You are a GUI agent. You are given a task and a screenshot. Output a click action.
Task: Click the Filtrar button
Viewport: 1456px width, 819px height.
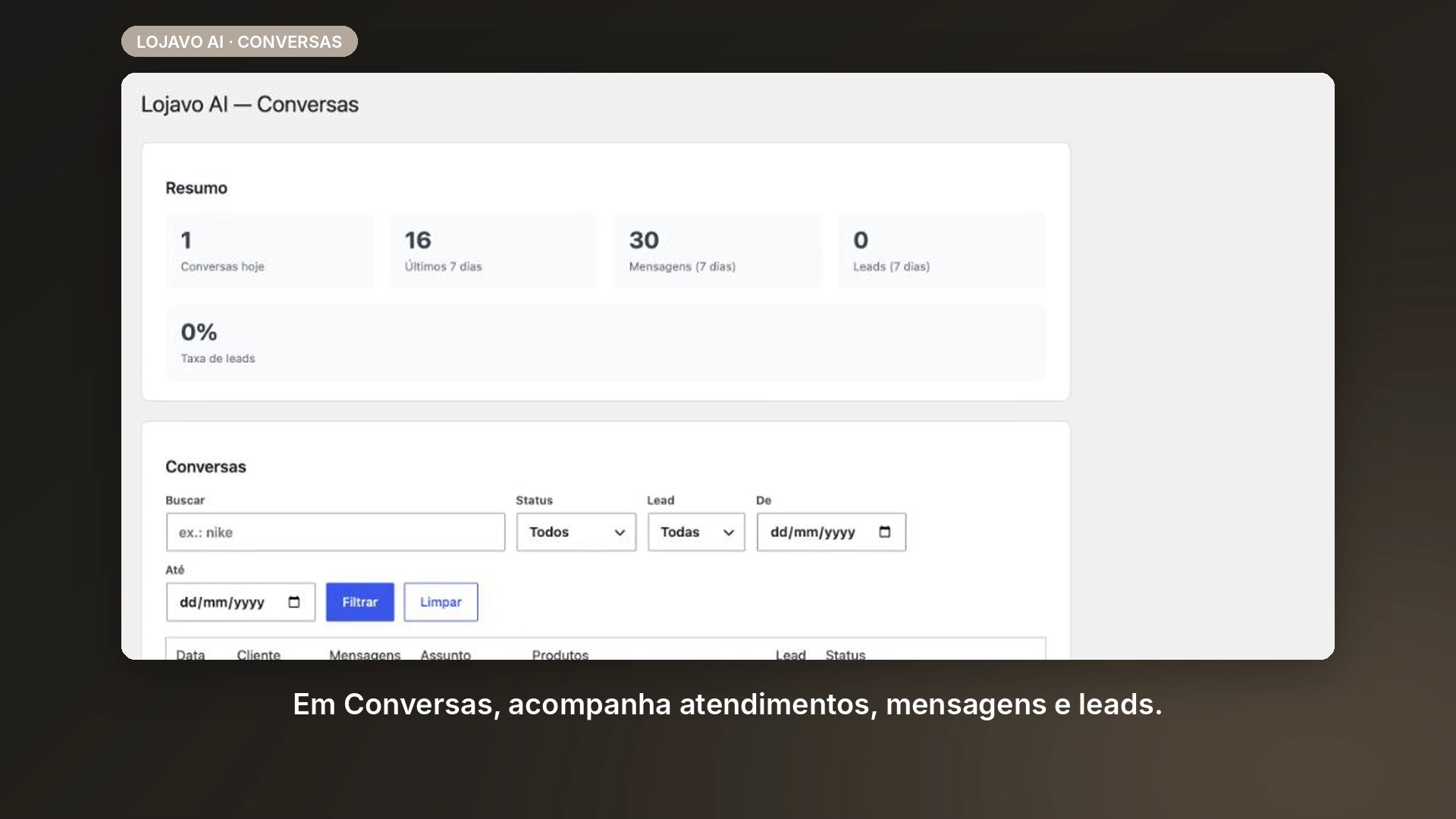click(360, 601)
